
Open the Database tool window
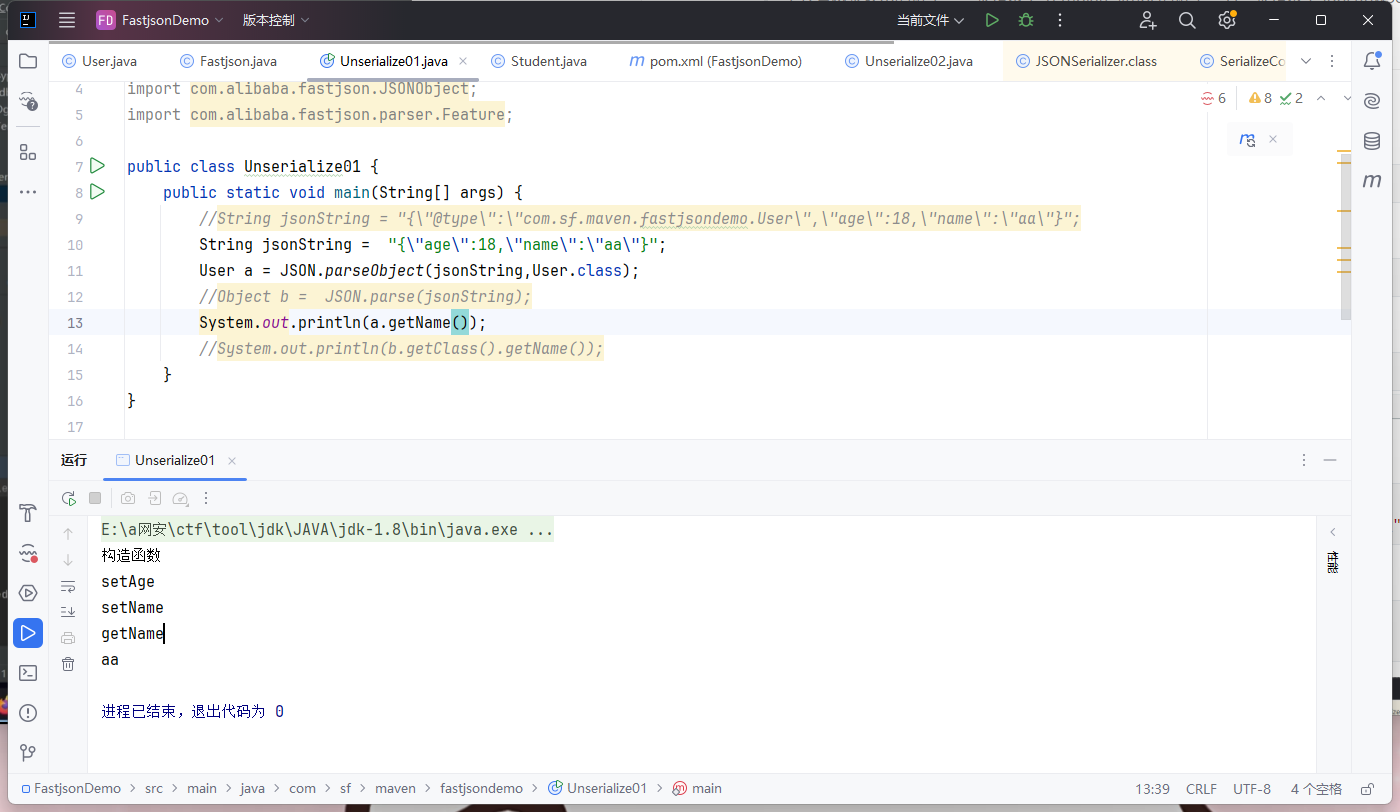[1372, 141]
